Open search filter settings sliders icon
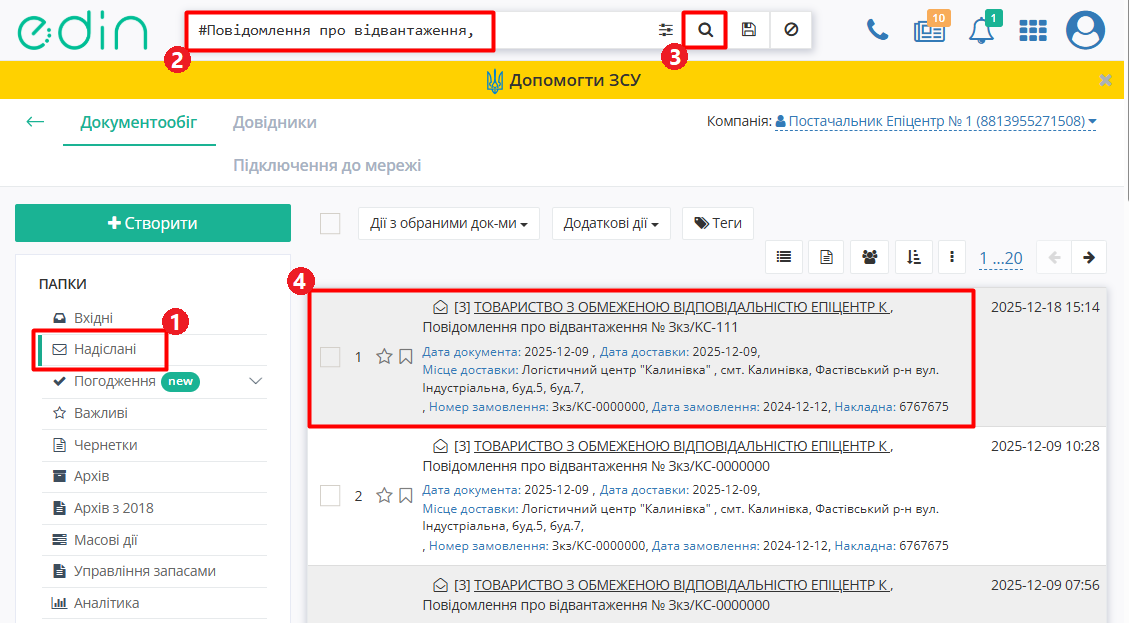 coord(665,30)
